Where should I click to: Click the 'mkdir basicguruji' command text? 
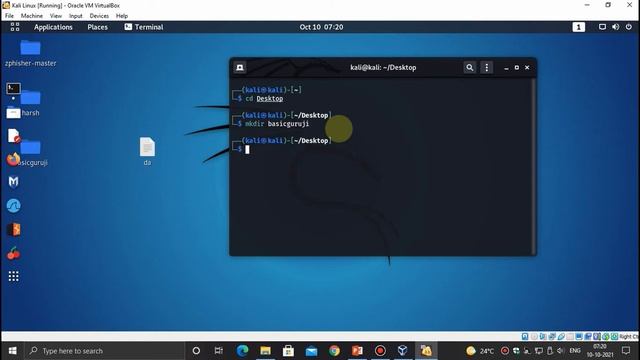pos(277,124)
